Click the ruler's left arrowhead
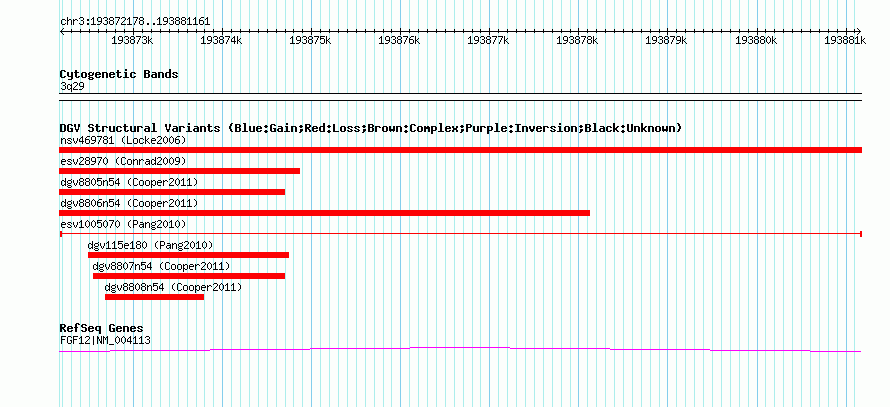 tap(62, 31)
